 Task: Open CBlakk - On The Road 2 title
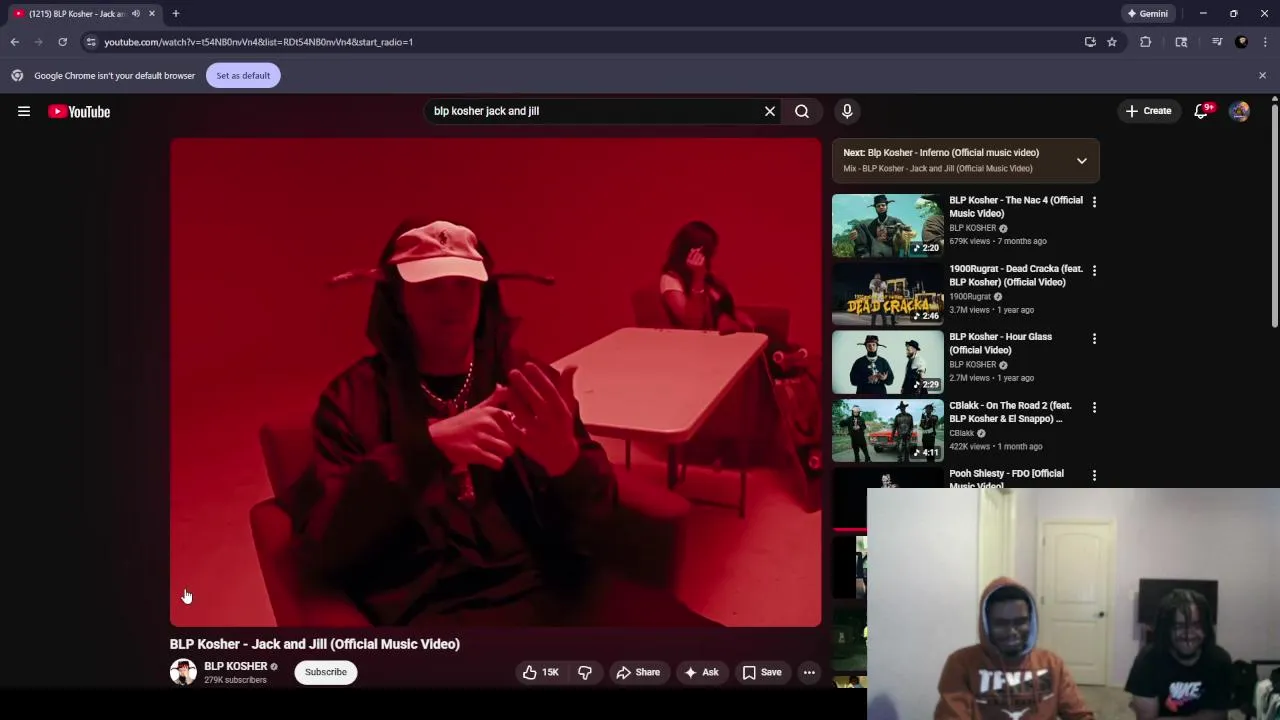[1010, 412]
